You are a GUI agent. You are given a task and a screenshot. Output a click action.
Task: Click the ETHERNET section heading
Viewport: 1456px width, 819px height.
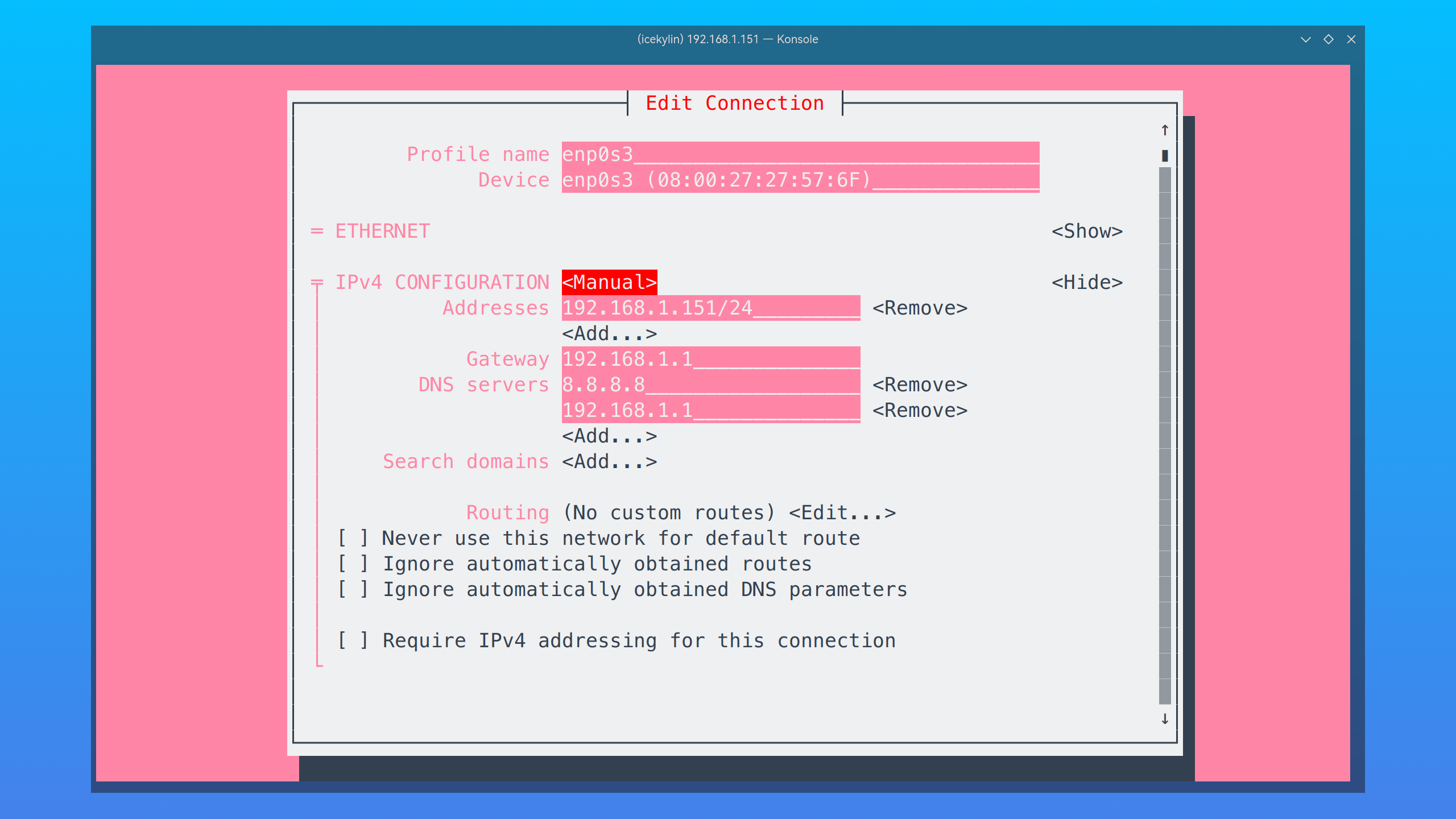click(382, 231)
